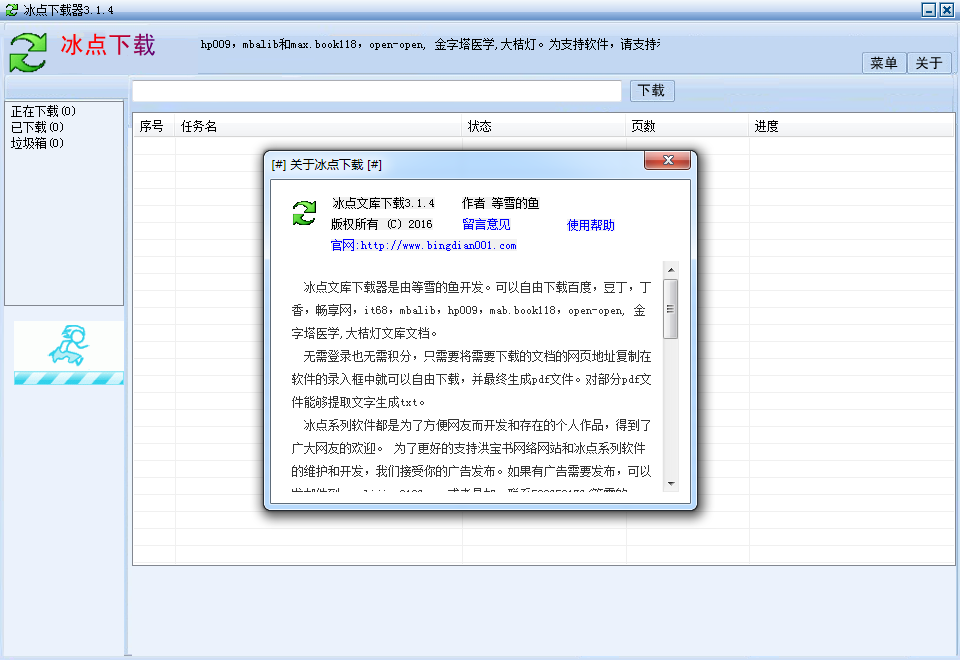Click text 作者 等雪的鱼 in About dialog

[x=500, y=203]
